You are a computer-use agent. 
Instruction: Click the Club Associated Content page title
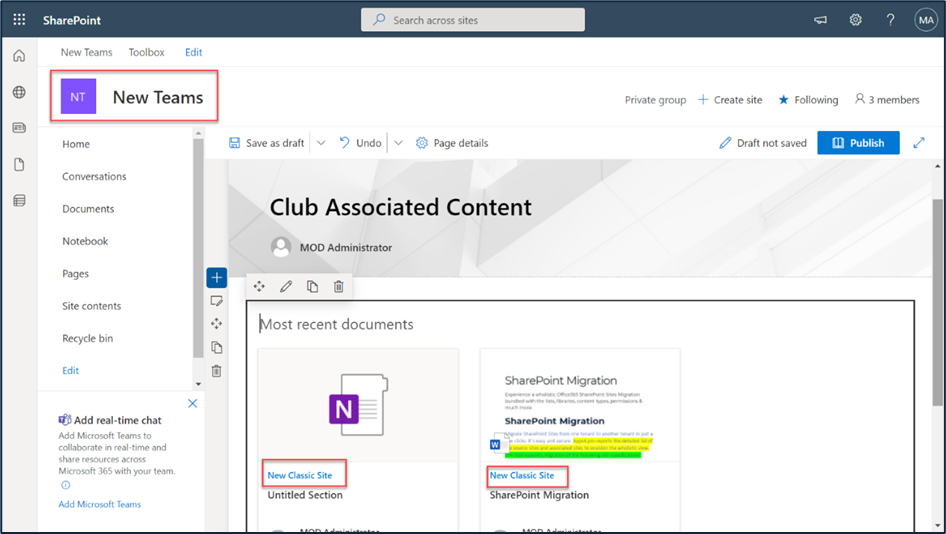click(x=401, y=208)
